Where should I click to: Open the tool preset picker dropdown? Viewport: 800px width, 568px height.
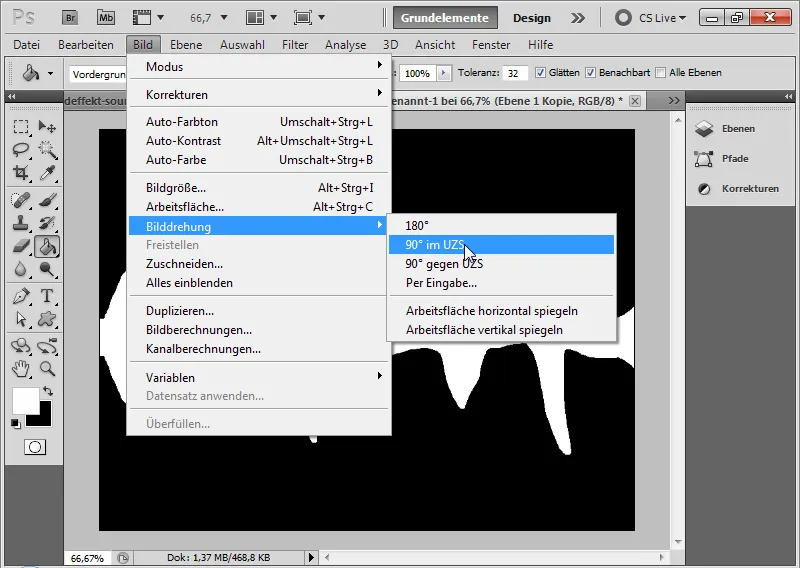[x=50, y=73]
